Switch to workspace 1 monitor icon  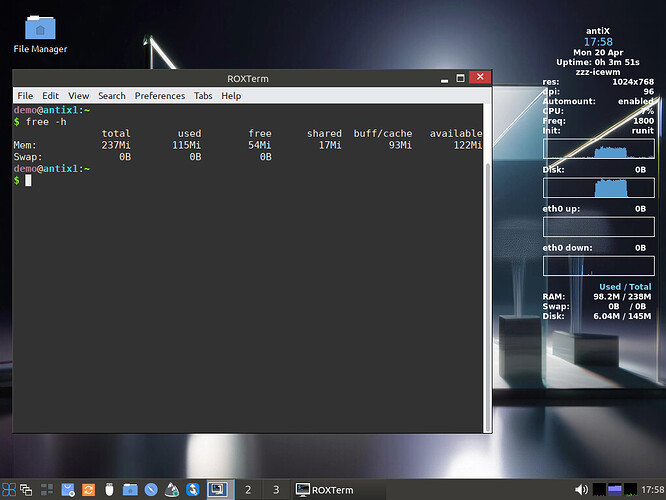pyautogui.click(x=220, y=490)
